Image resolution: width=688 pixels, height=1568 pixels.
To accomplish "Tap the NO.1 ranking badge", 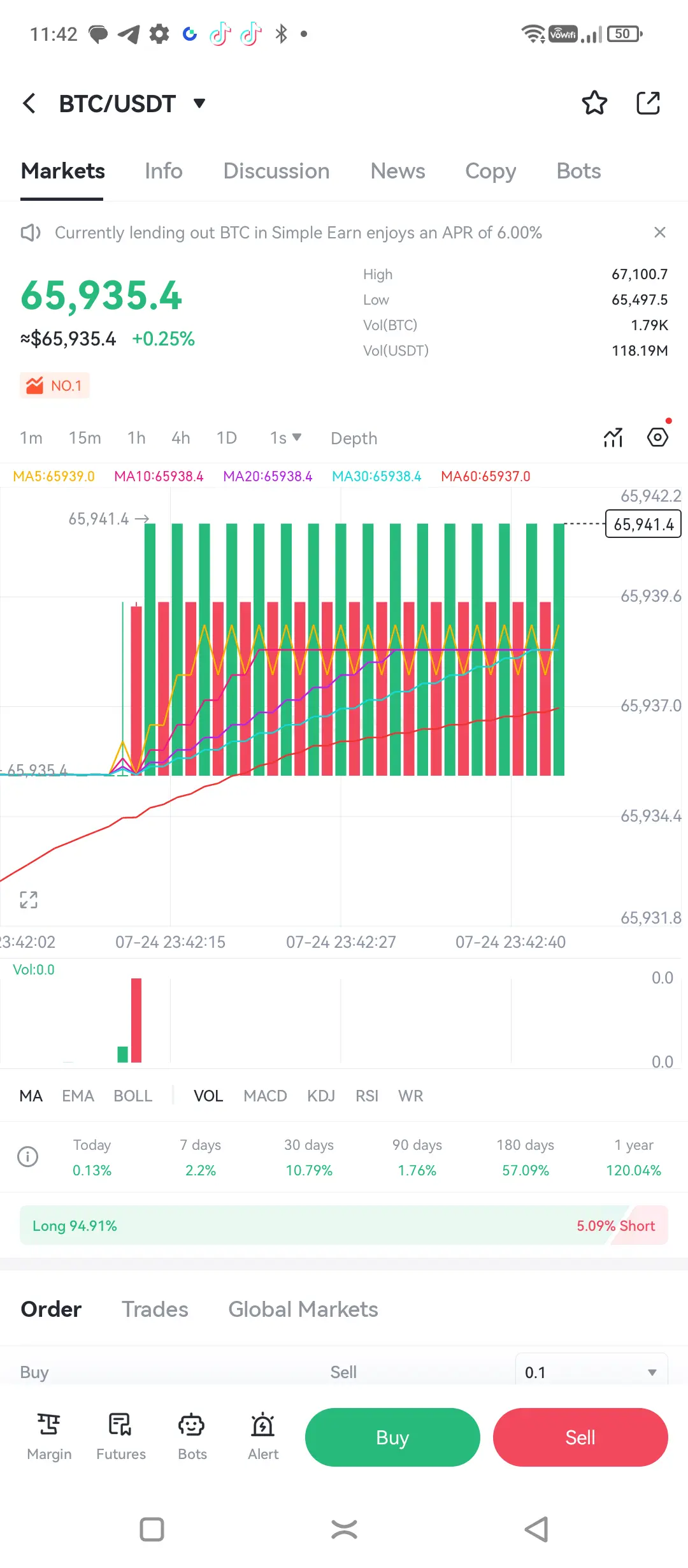I will click(x=55, y=386).
